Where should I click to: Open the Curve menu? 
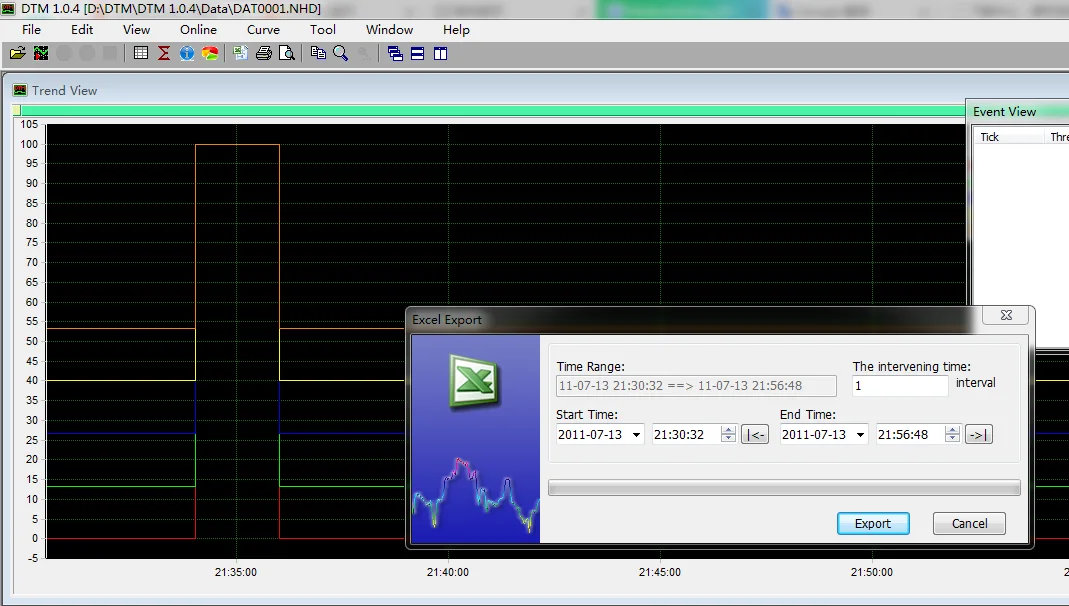(263, 30)
